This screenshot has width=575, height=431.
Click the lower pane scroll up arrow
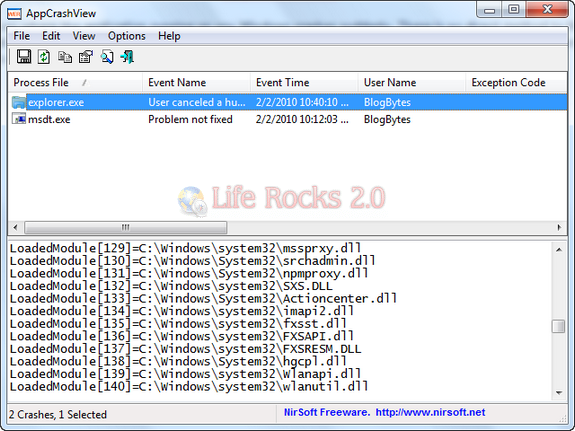(x=559, y=250)
